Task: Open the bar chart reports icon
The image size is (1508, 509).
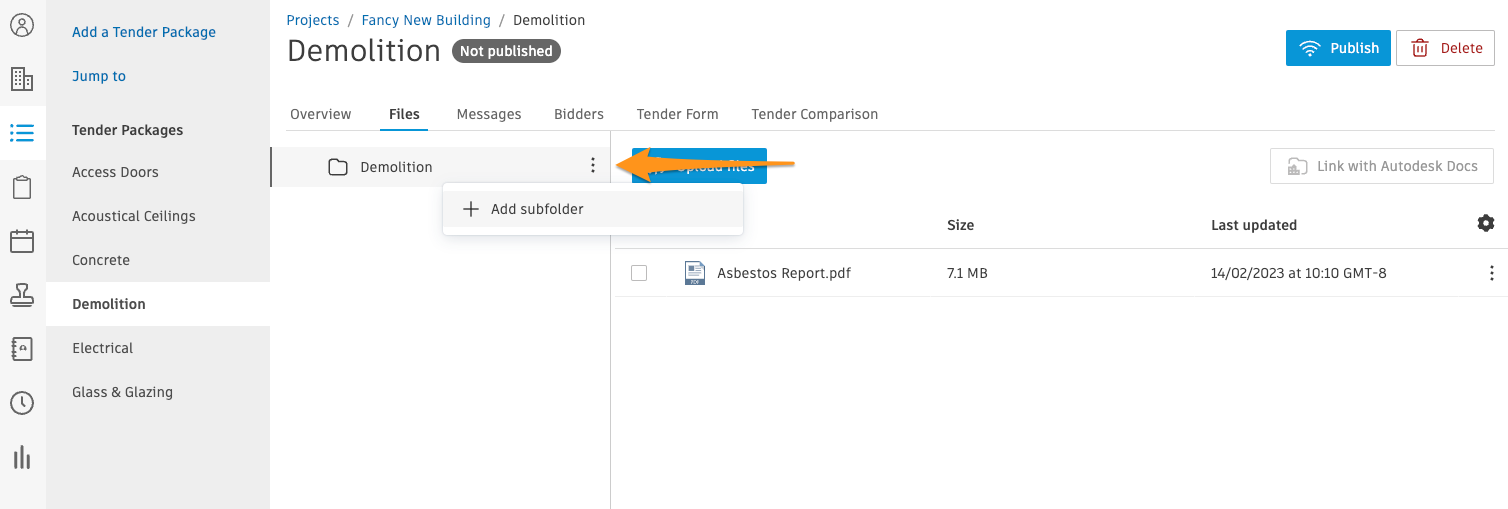Action: (x=22, y=457)
